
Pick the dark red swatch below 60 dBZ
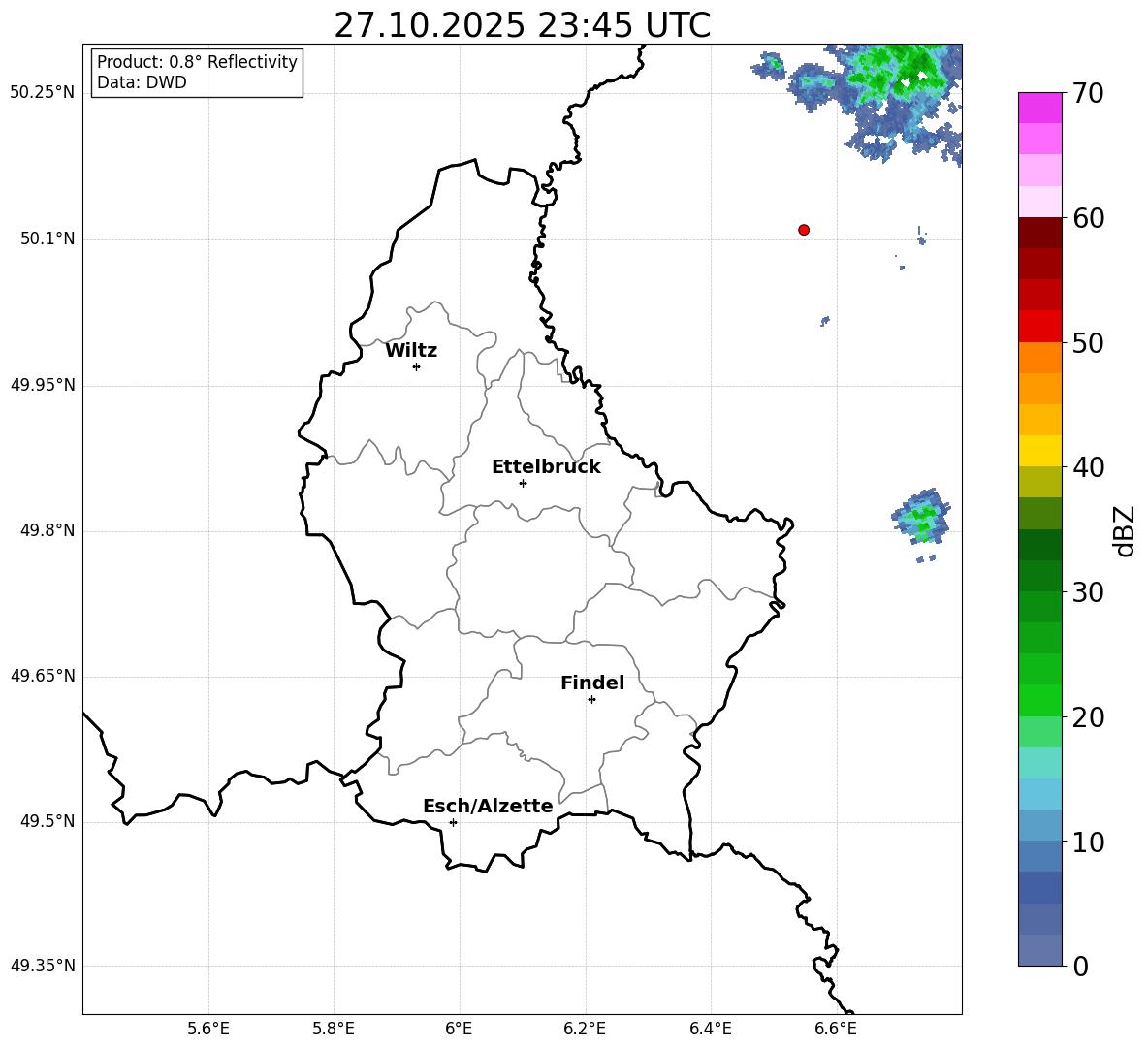pyautogui.click(x=1039, y=233)
